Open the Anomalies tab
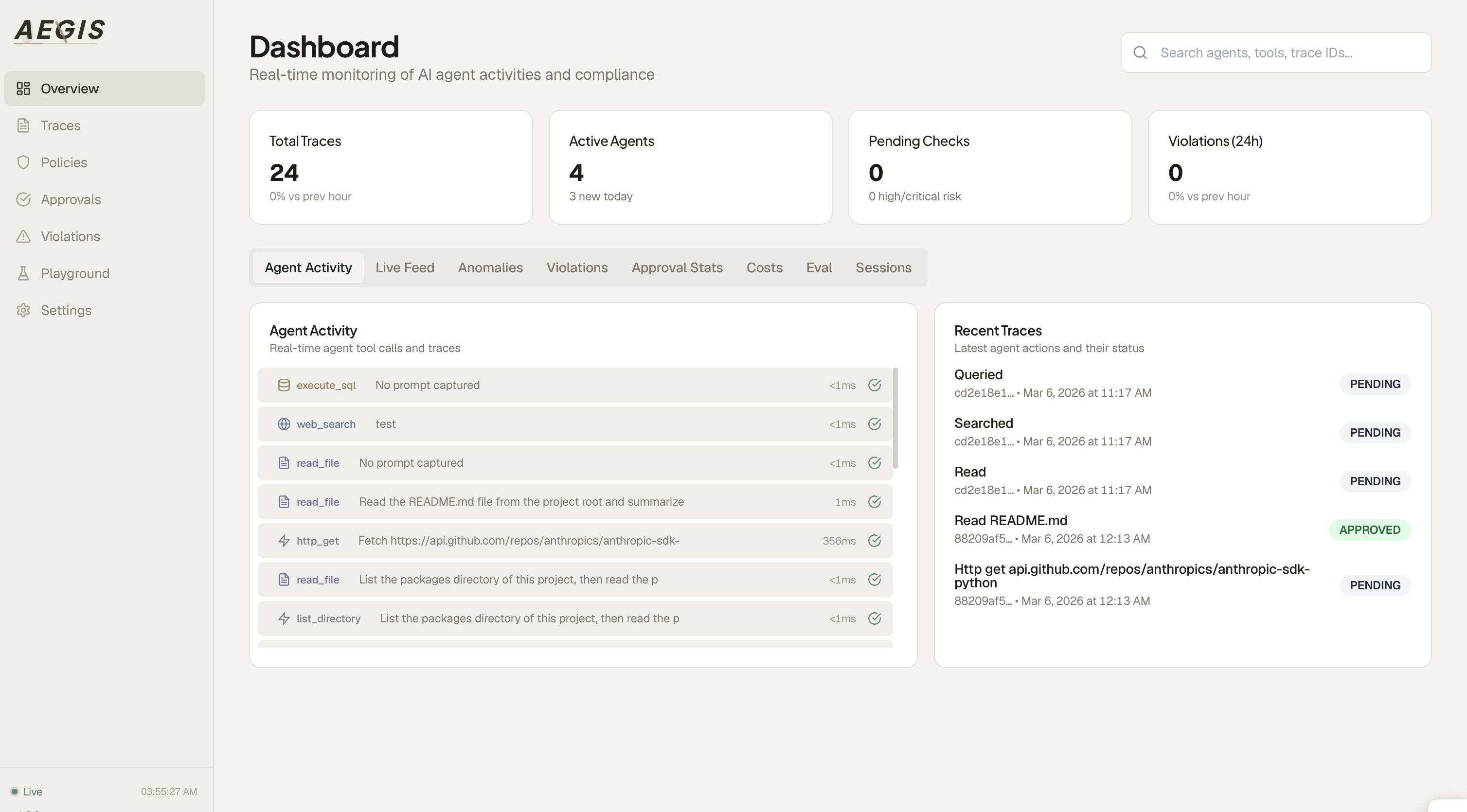The image size is (1467, 812). click(x=490, y=267)
